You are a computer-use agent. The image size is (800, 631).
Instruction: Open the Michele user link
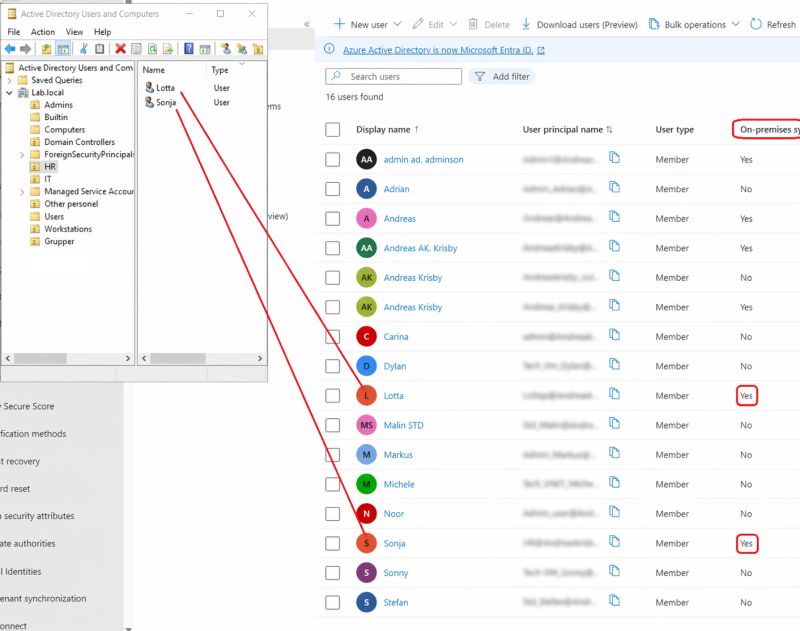[x=399, y=485]
